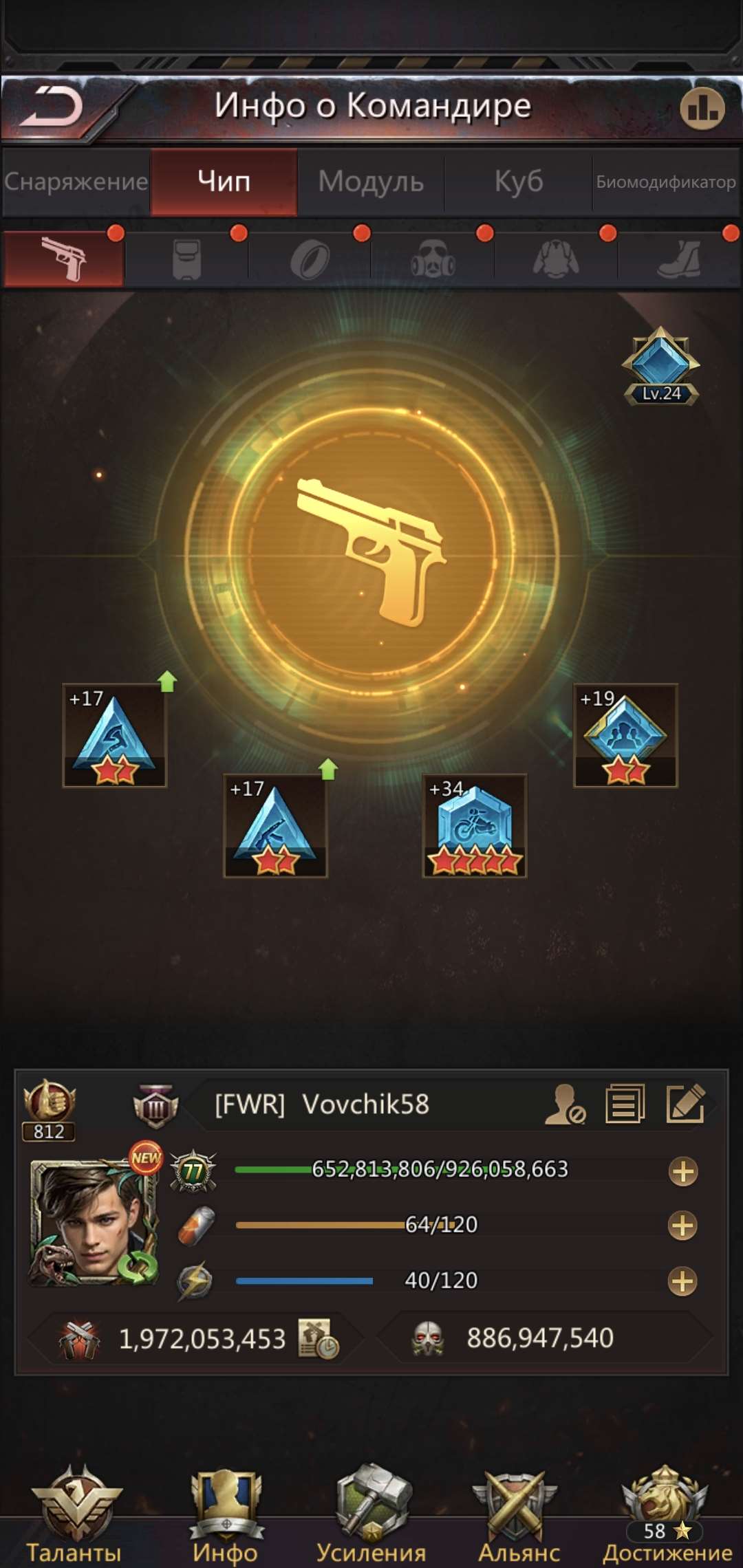
Task: Select the jacket equipment slot
Action: tap(556, 259)
